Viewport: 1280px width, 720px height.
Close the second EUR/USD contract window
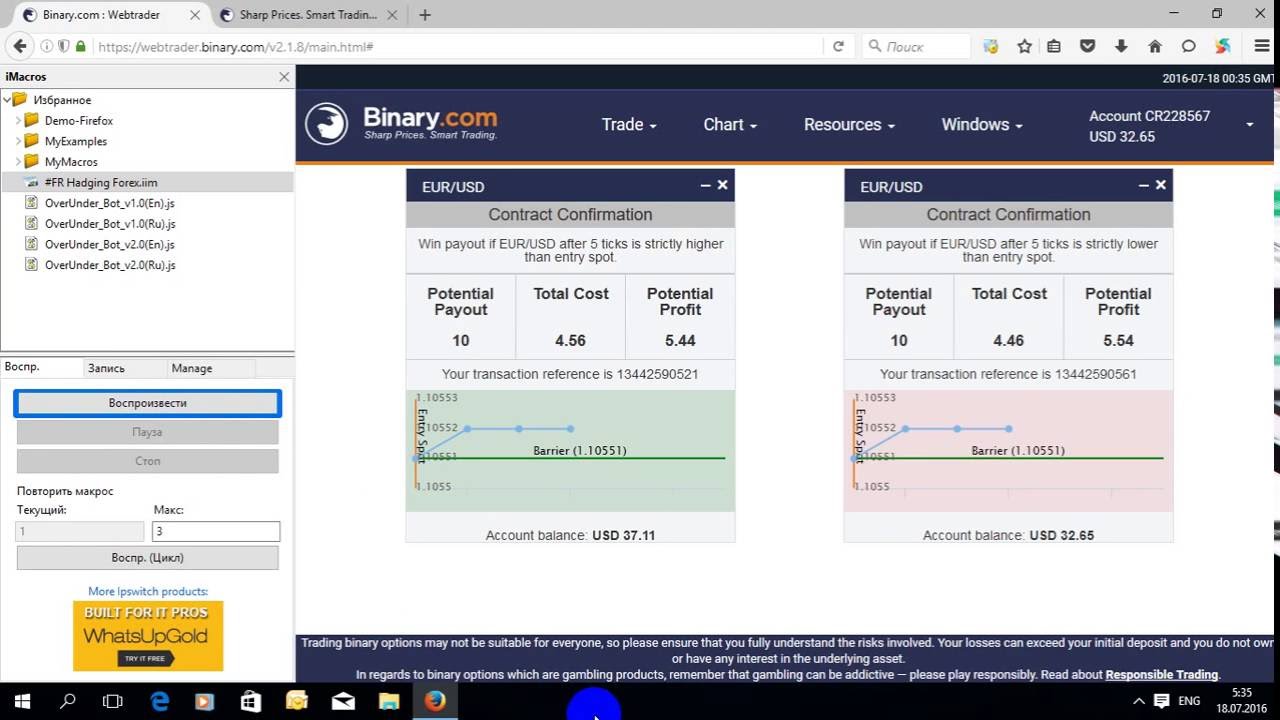(x=1161, y=185)
